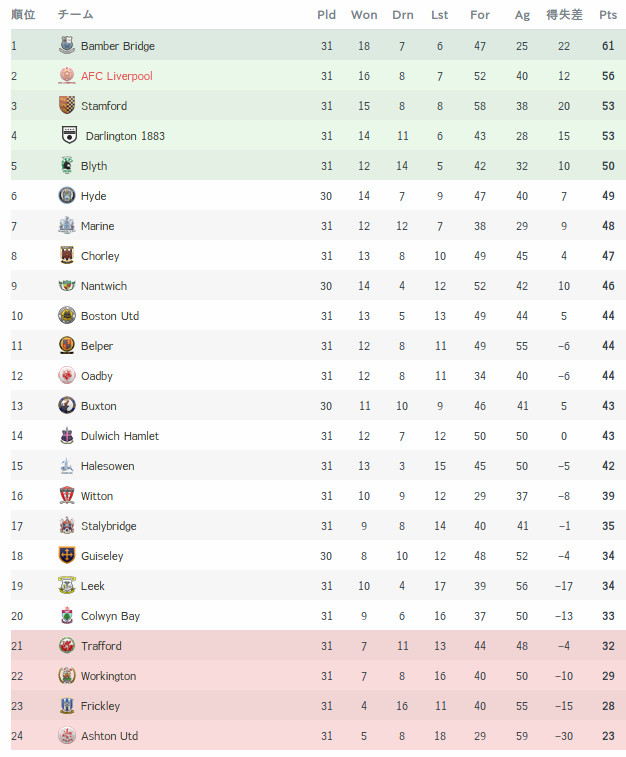Select the Stamford checkered shield crest
The image size is (626, 757).
click(67, 105)
